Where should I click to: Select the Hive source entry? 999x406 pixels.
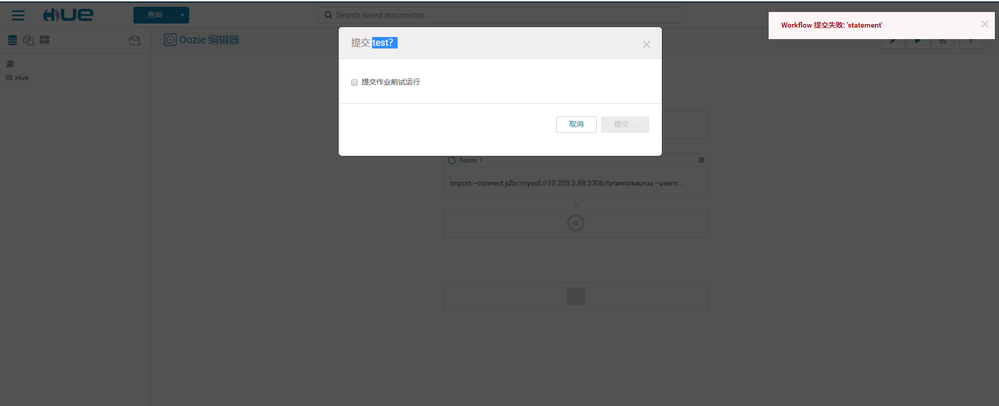point(17,78)
